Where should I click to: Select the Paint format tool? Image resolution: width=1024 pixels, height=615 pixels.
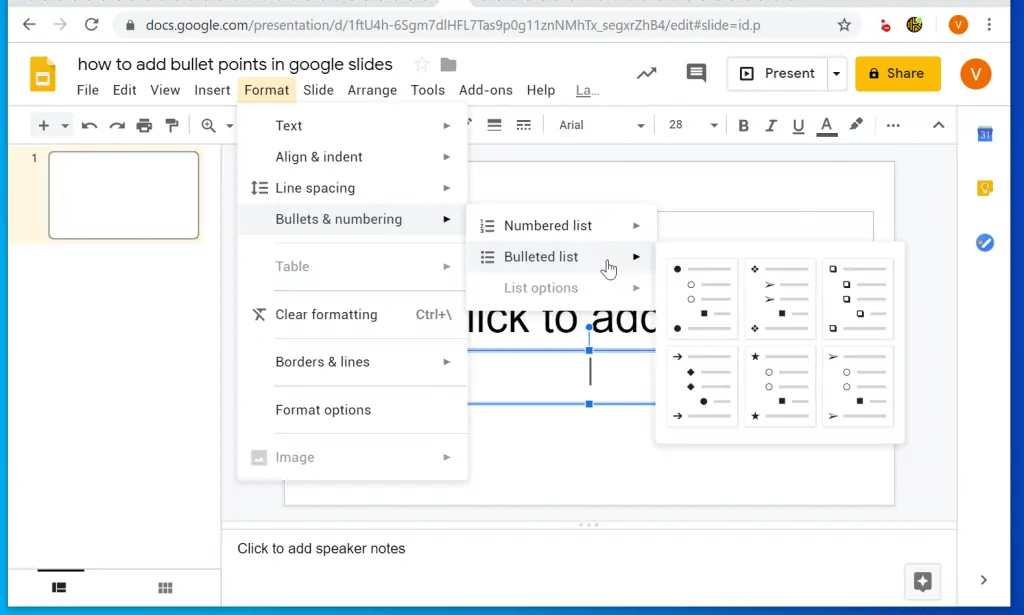[x=171, y=125]
